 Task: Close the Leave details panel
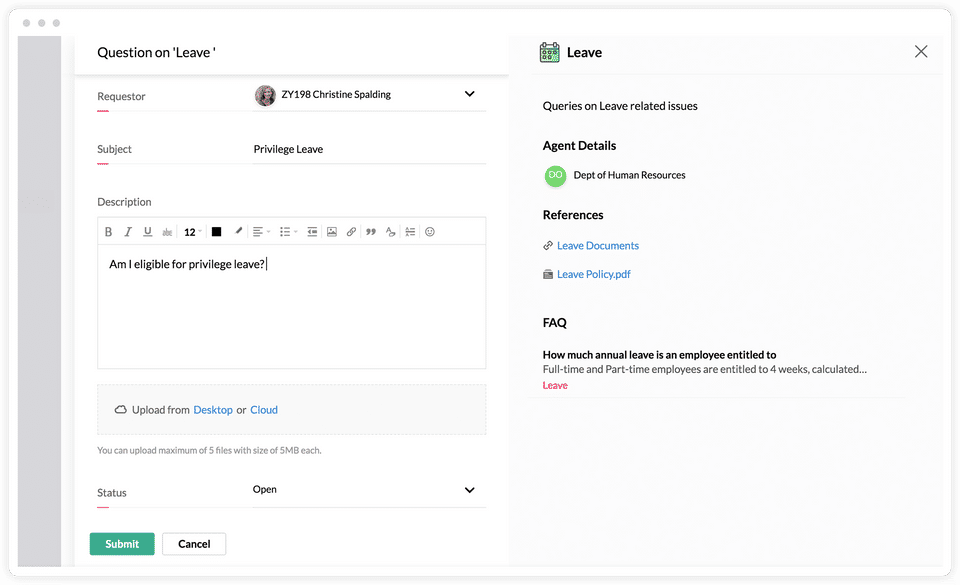[921, 52]
